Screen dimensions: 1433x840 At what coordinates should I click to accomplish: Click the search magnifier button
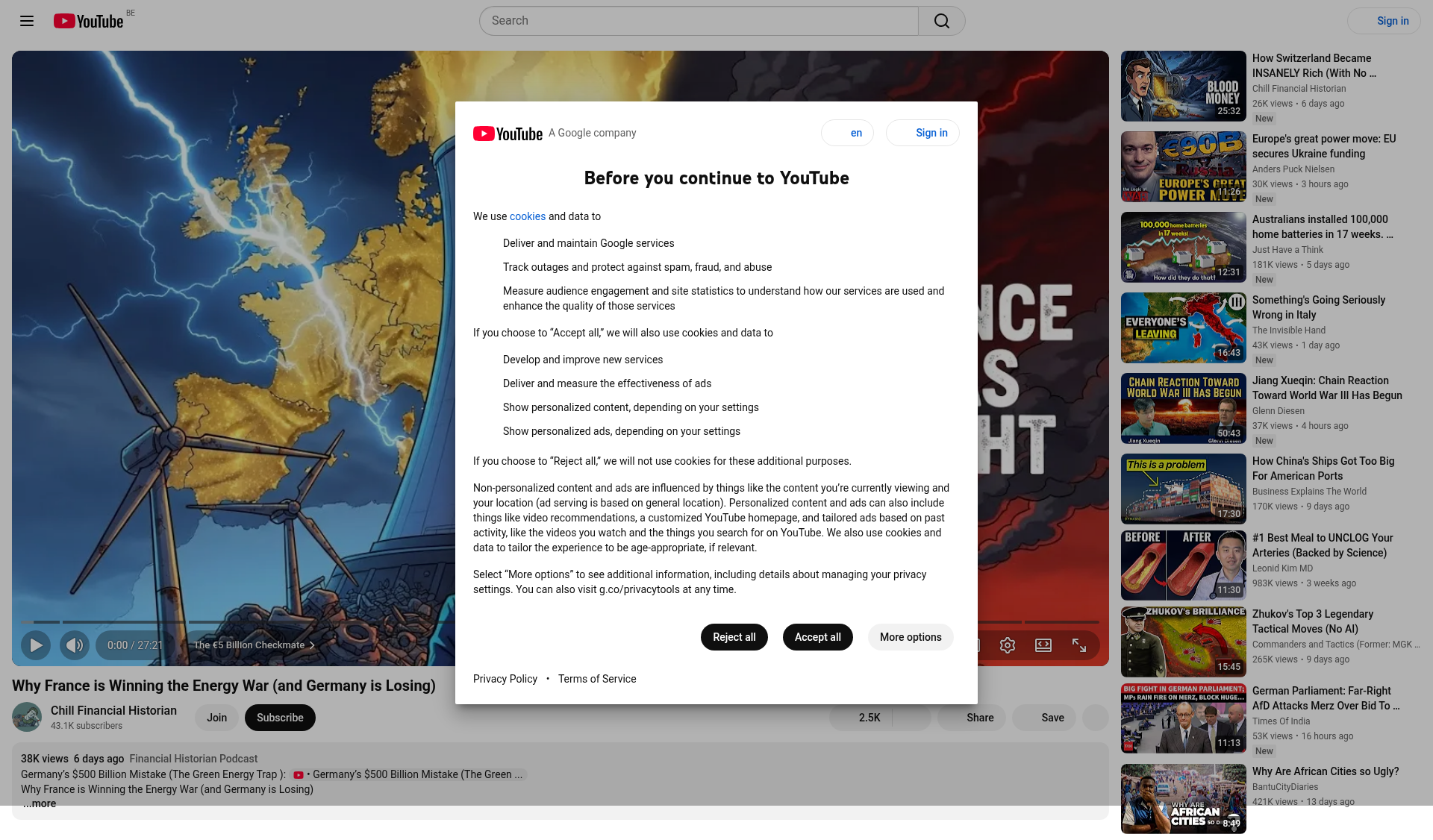pos(941,21)
